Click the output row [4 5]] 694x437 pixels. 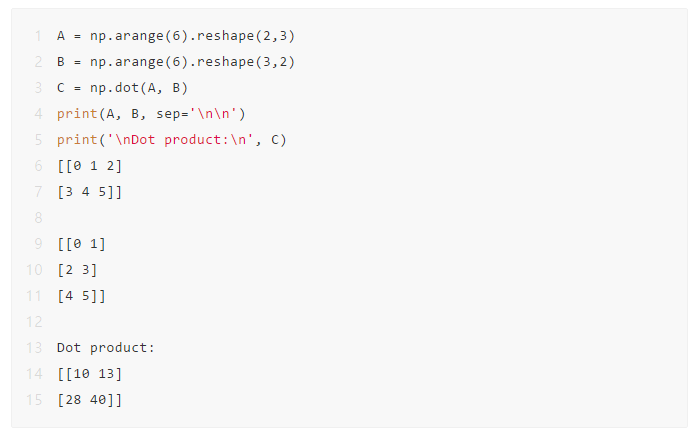pos(81,296)
